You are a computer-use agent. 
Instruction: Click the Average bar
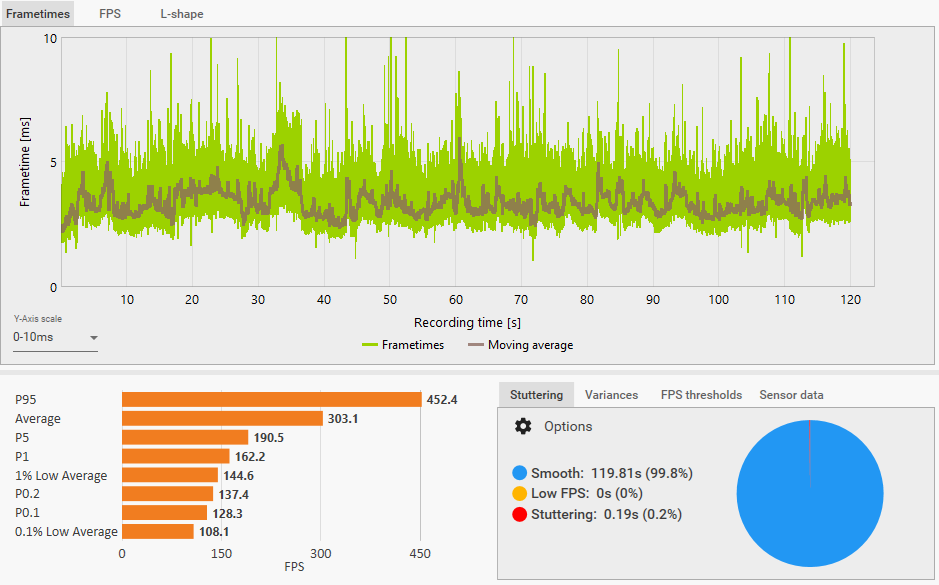(222, 419)
